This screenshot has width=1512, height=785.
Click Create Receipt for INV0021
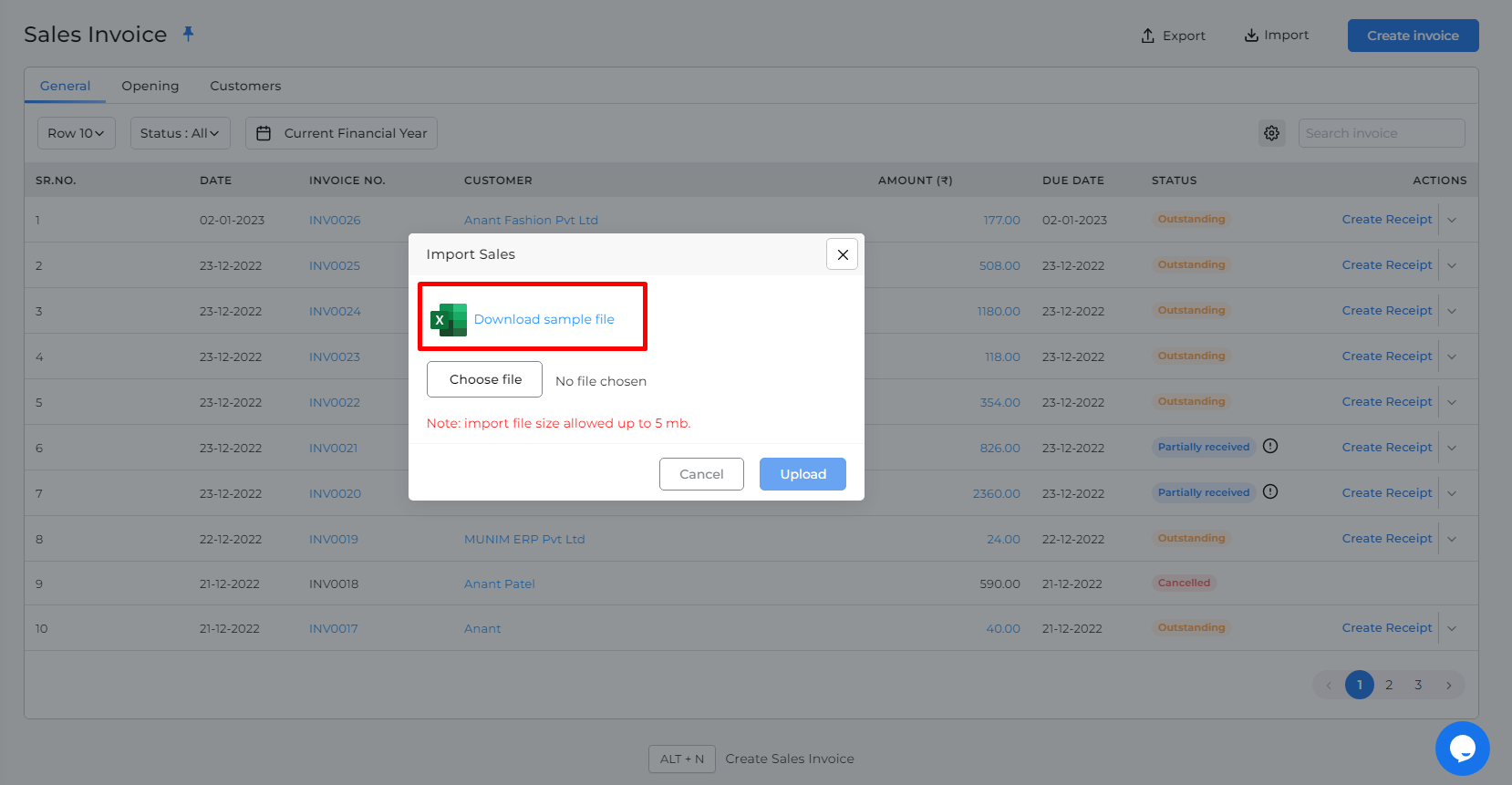click(1387, 447)
